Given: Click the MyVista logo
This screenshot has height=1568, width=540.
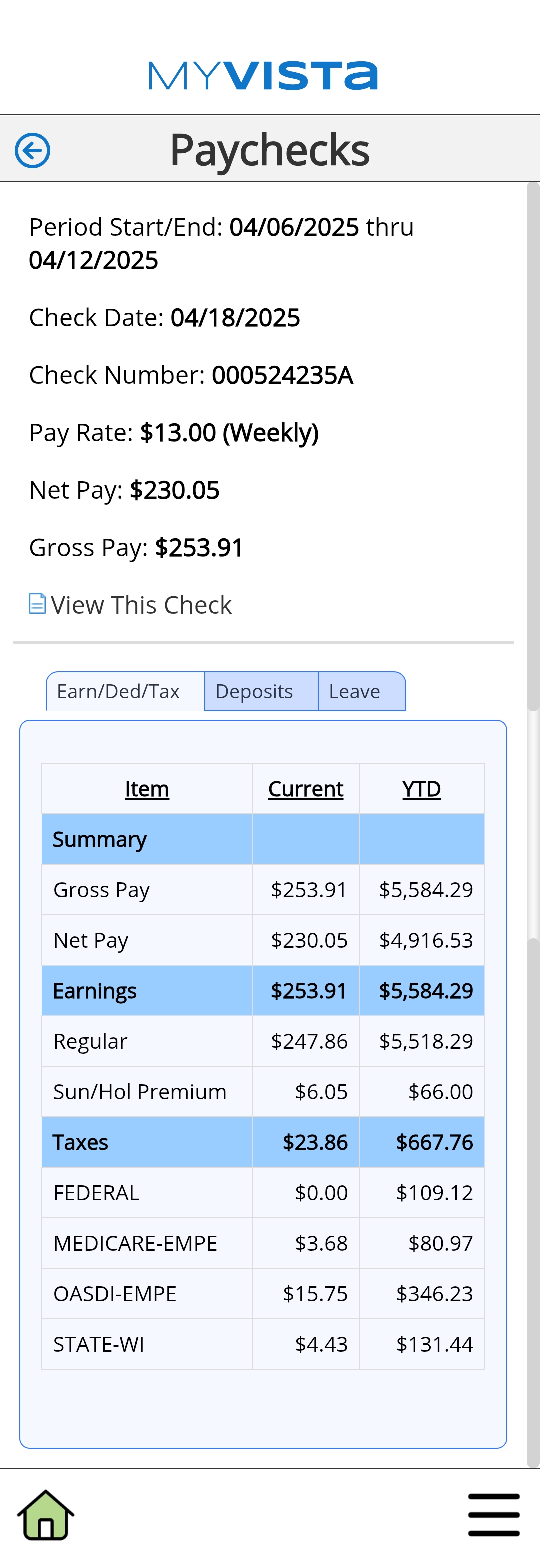Looking at the screenshot, I should [263, 75].
